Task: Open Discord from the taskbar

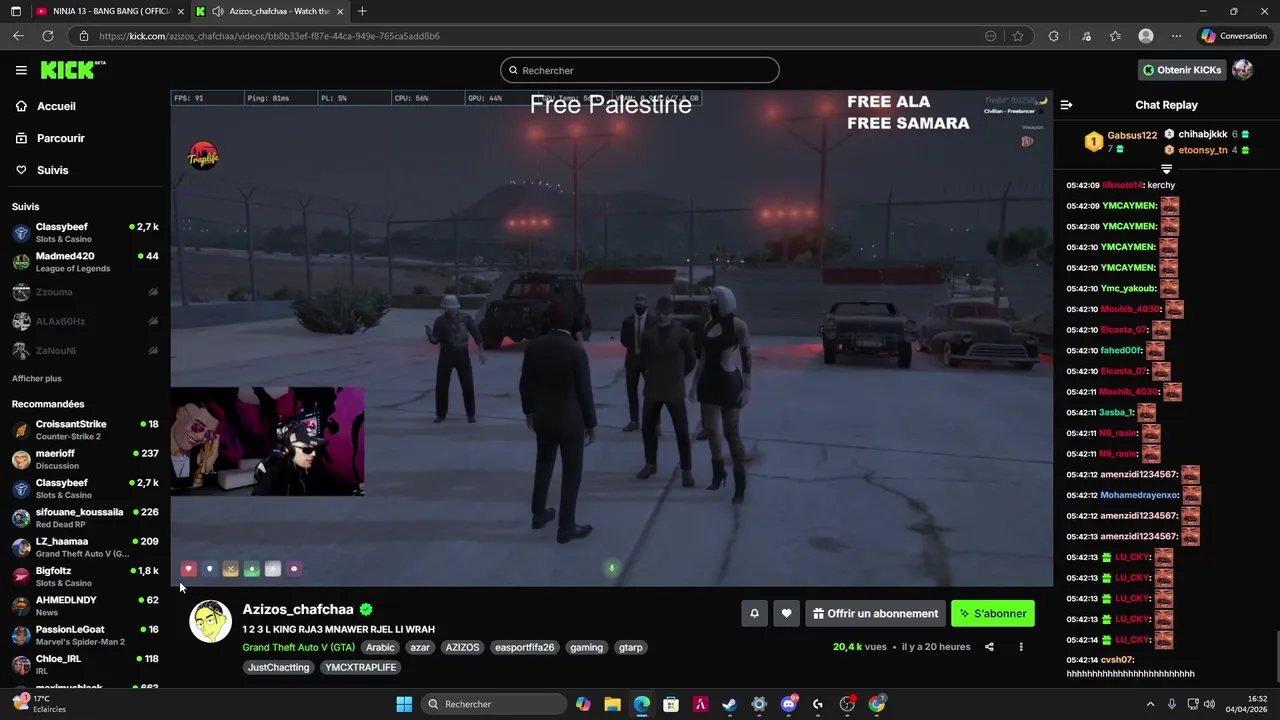Action: pos(789,704)
